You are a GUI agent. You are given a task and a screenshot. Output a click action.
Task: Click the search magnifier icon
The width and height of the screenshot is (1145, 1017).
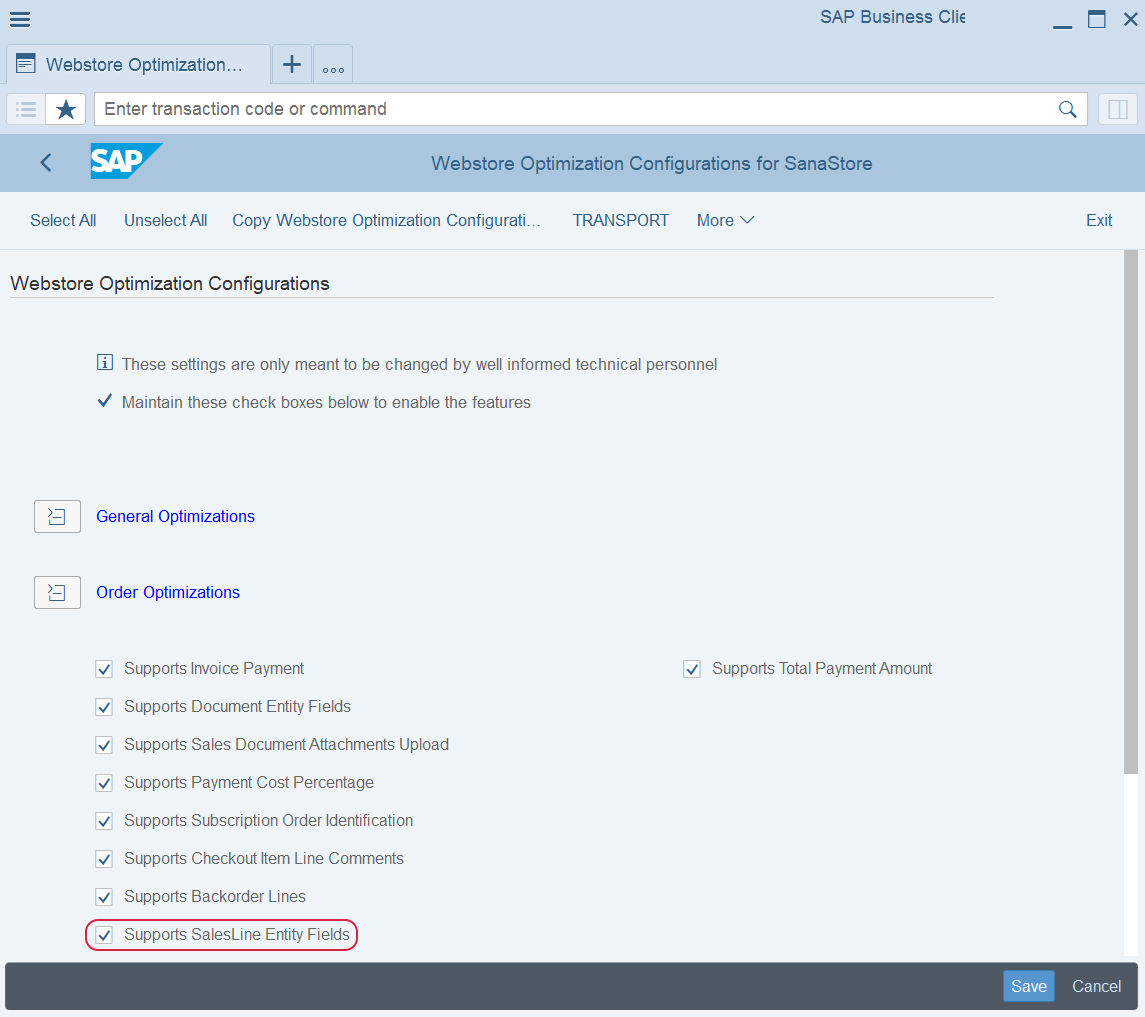click(x=1067, y=109)
